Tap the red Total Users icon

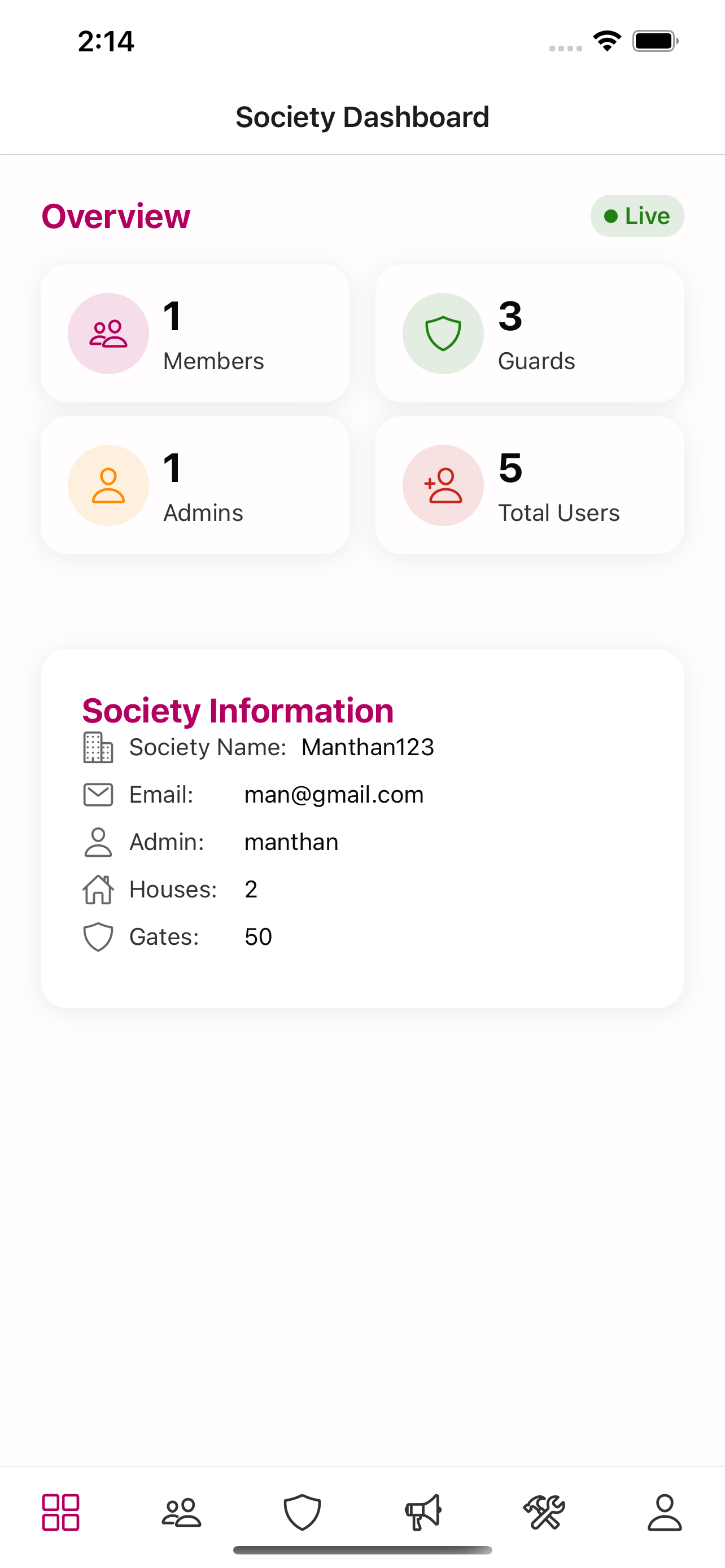click(x=443, y=485)
